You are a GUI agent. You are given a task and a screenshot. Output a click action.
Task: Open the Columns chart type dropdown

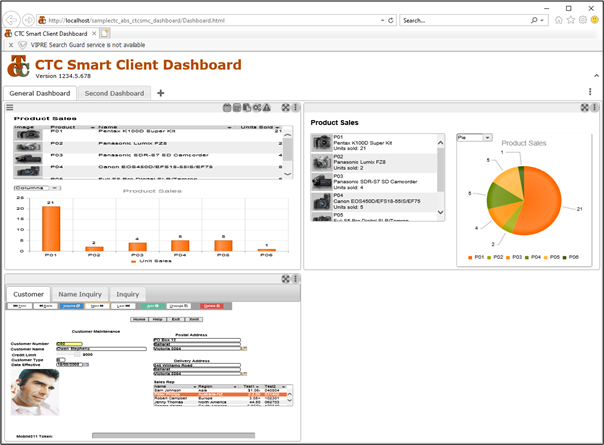(55, 188)
